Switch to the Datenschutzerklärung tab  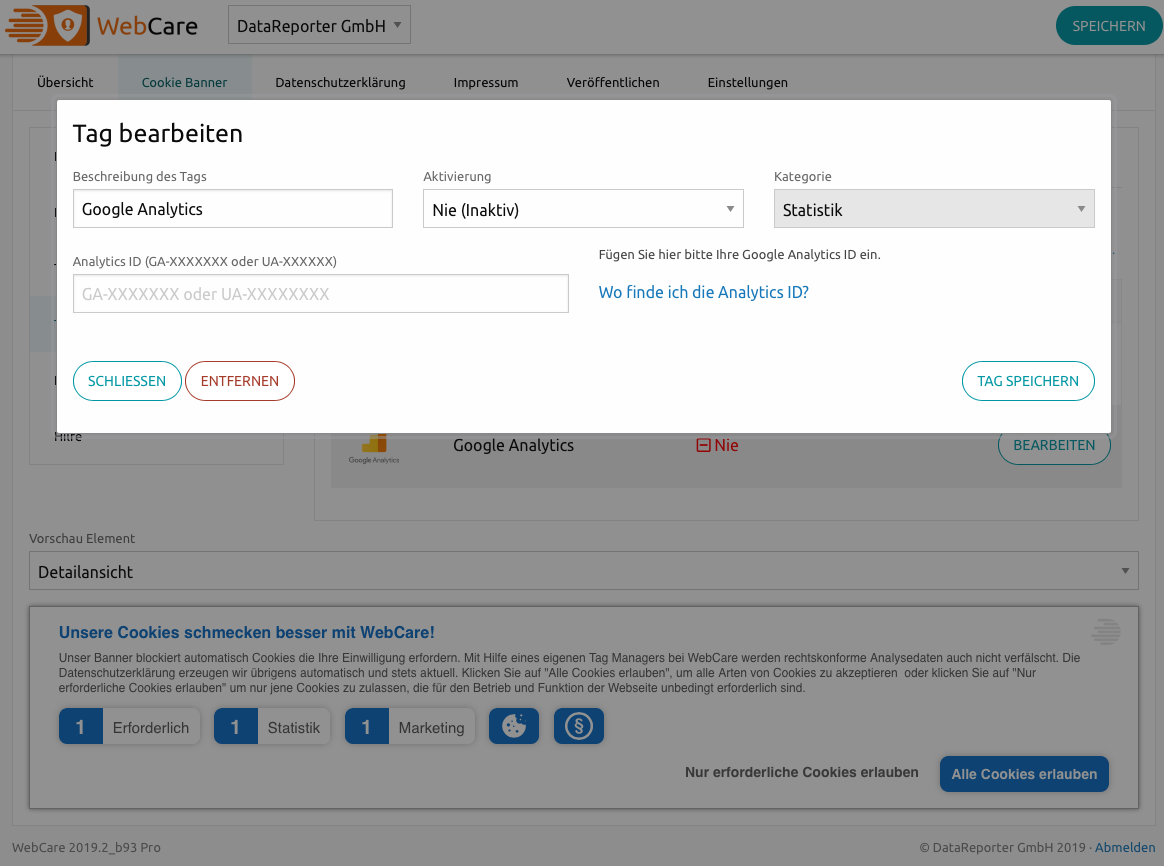tap(341, 82)
